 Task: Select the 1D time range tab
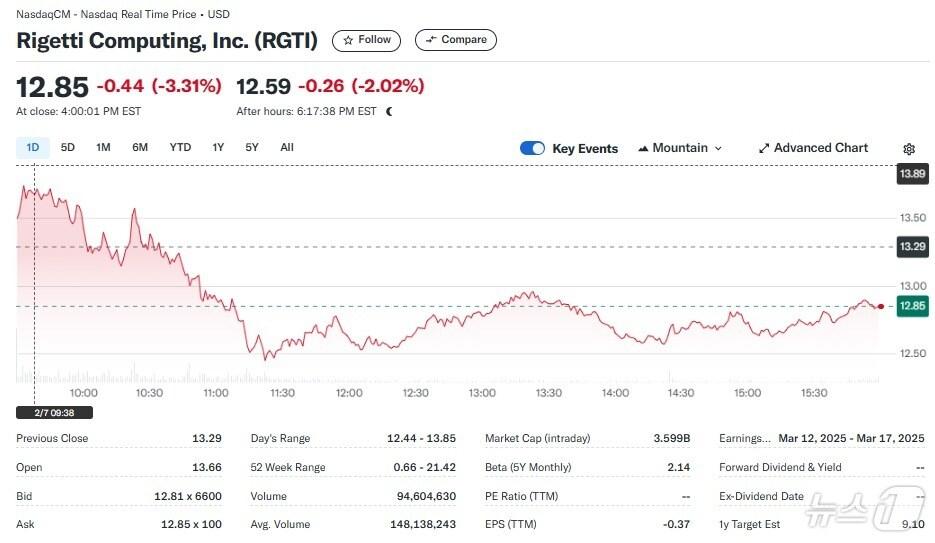(x=33, y=148)
